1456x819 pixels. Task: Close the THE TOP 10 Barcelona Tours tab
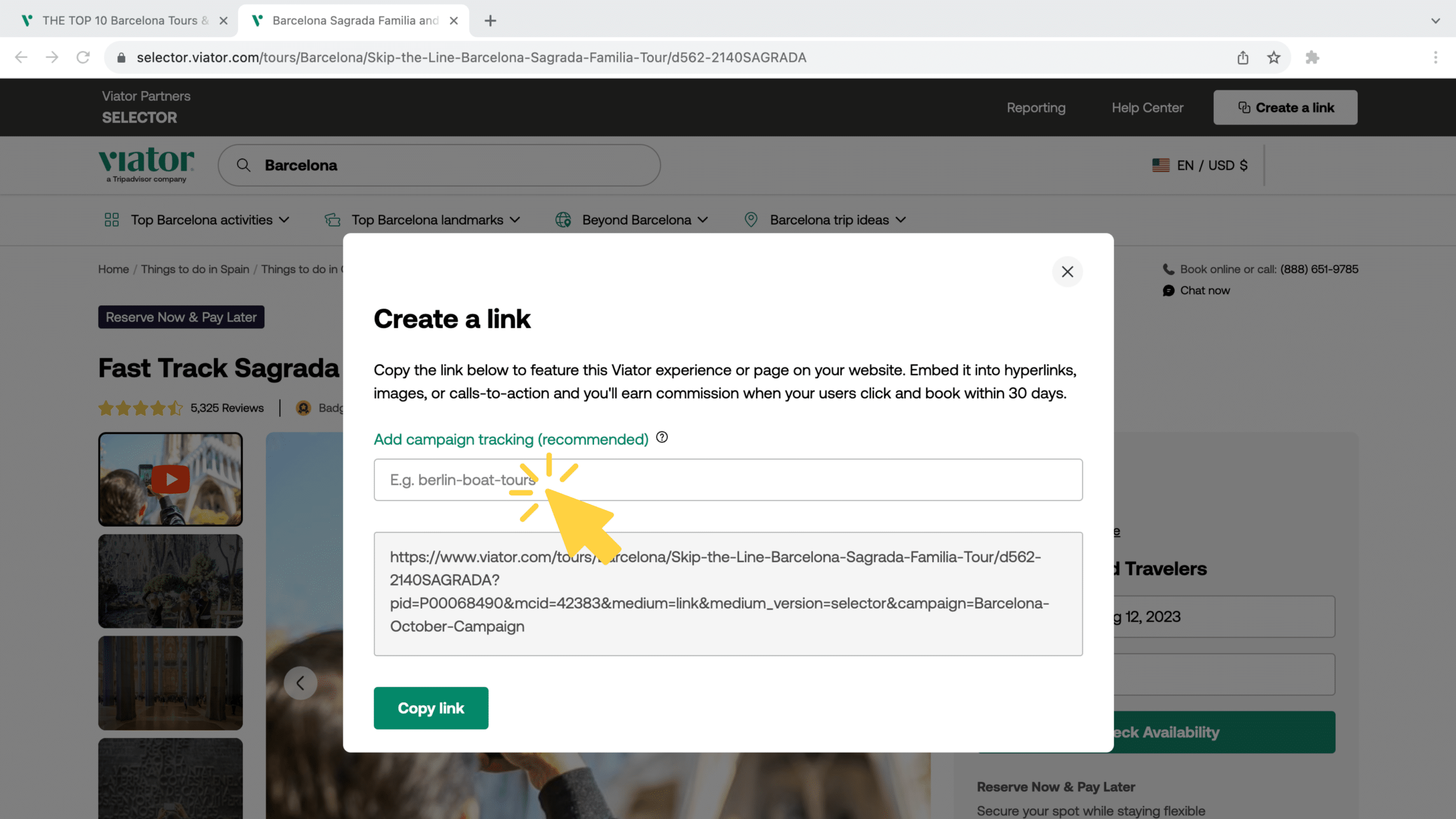223,21
